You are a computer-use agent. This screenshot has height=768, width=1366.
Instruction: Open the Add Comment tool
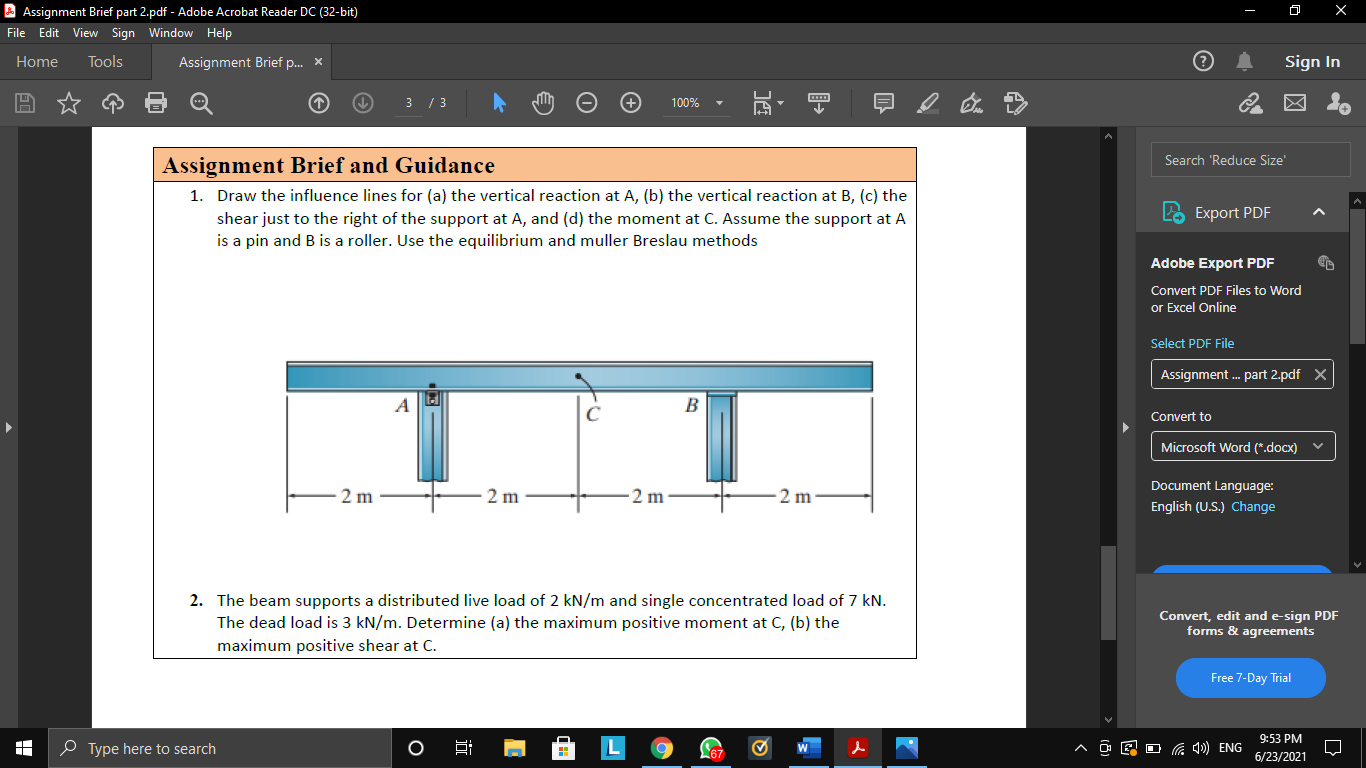[883, 103]
